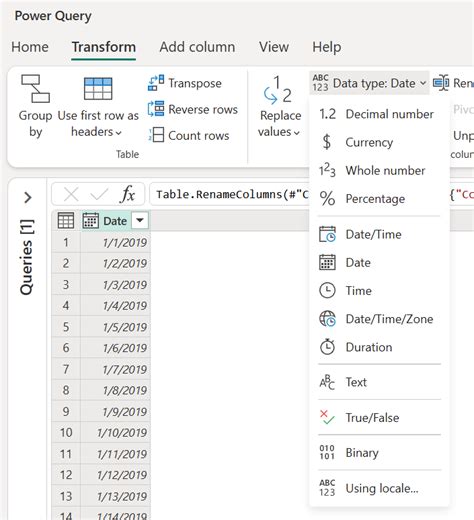Collapse the Data type: Date dropdown

pyautogui.click(x=369, y=83)
